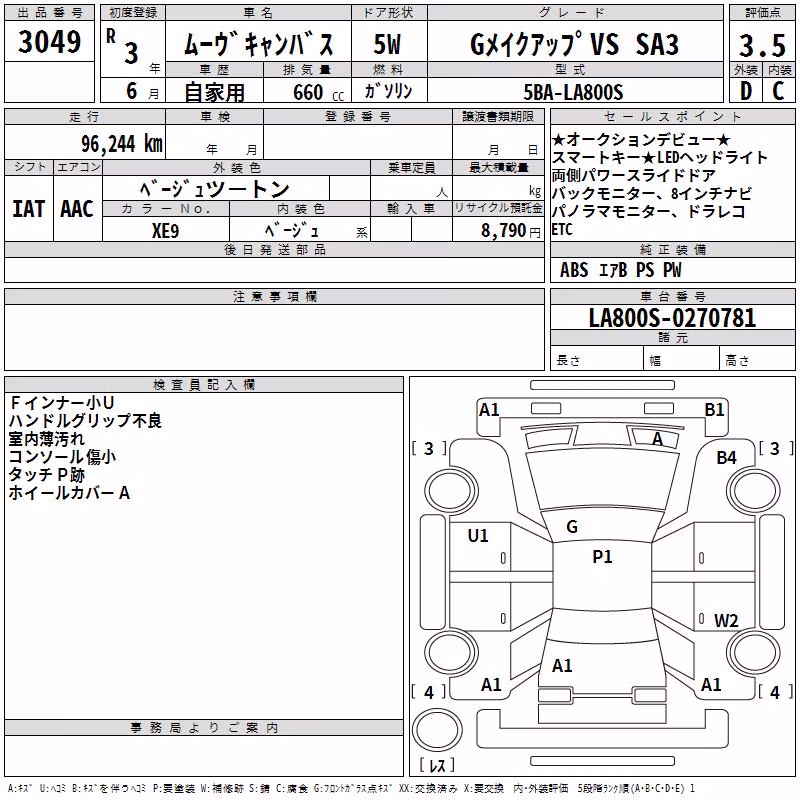This screenshot has height=800, width=800.
Task: Select the P1 roof paint mark
Action: [x=603, y=556]
